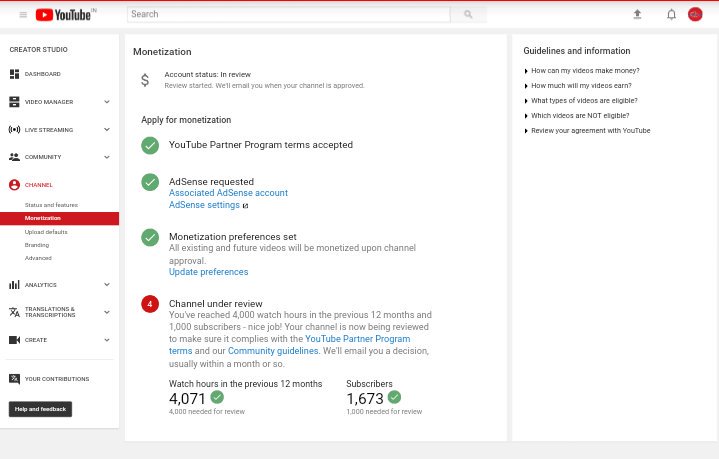Expand the Create chevron
The width and height of the screenshot is (719, 459).
point(107,340)
